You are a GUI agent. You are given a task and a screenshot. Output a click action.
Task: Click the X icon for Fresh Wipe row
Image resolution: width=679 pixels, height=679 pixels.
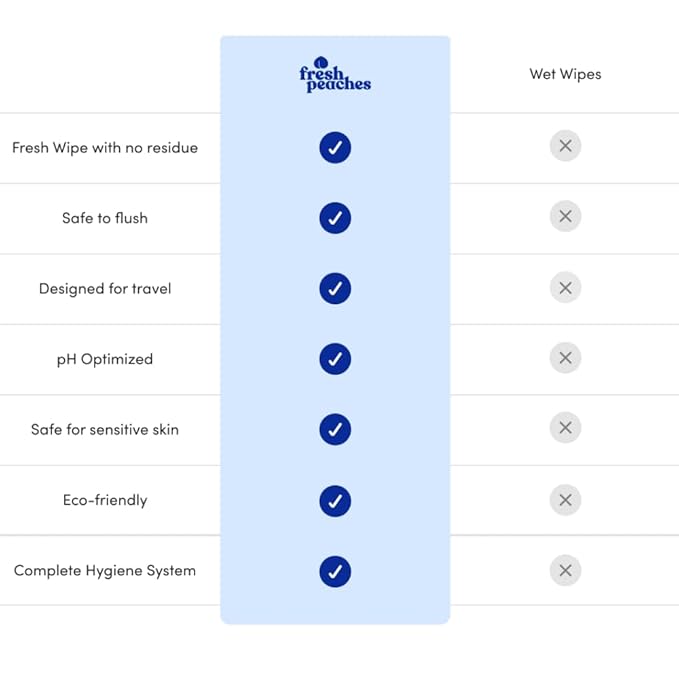click(x=565, y=147)
